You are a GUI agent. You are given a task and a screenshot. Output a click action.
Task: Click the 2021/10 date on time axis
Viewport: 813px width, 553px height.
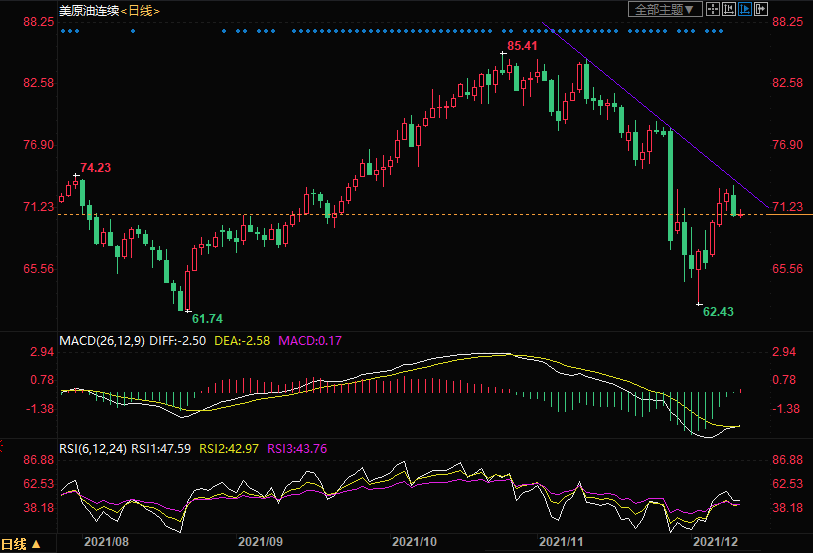pos(414,541)
